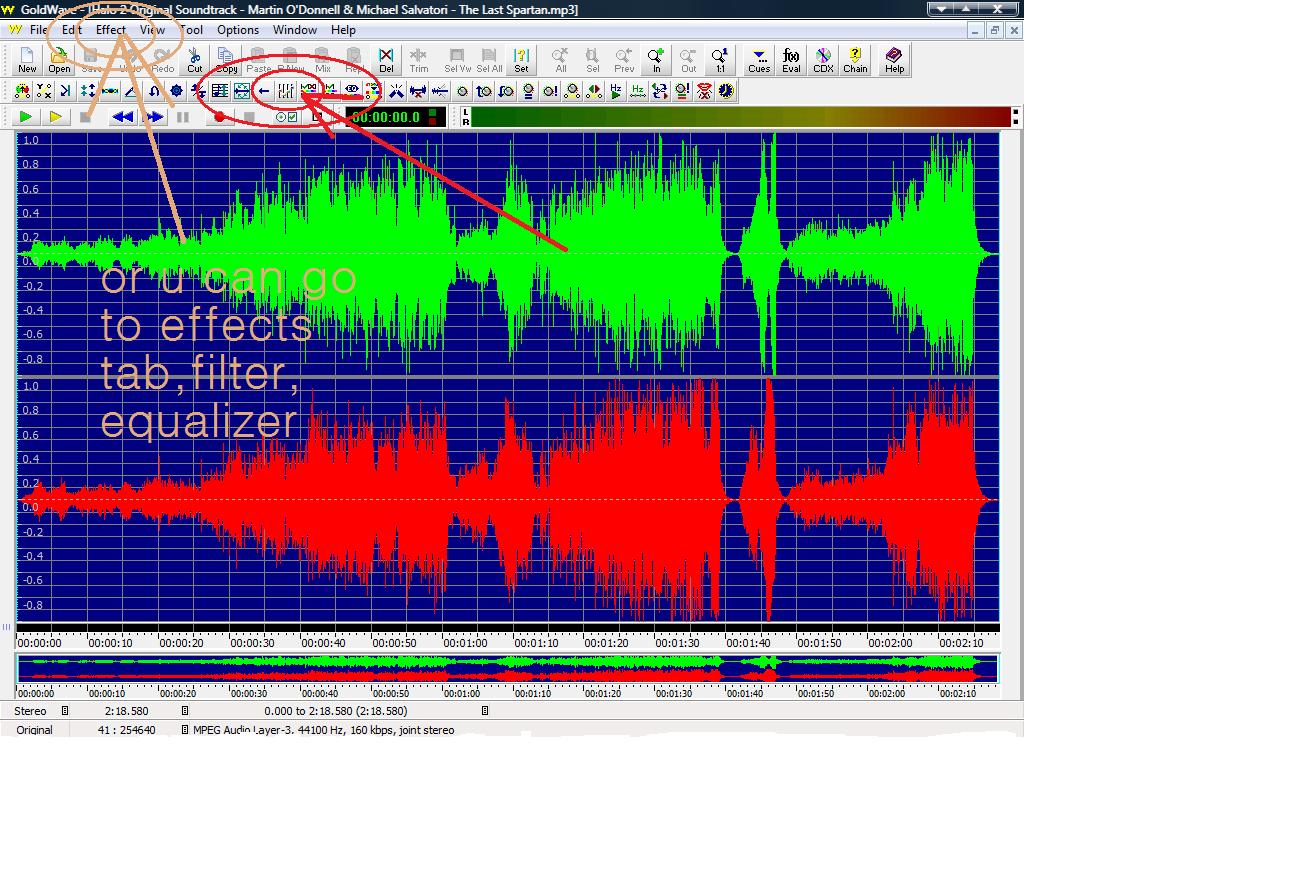Open the File menu

pos(38,30)
